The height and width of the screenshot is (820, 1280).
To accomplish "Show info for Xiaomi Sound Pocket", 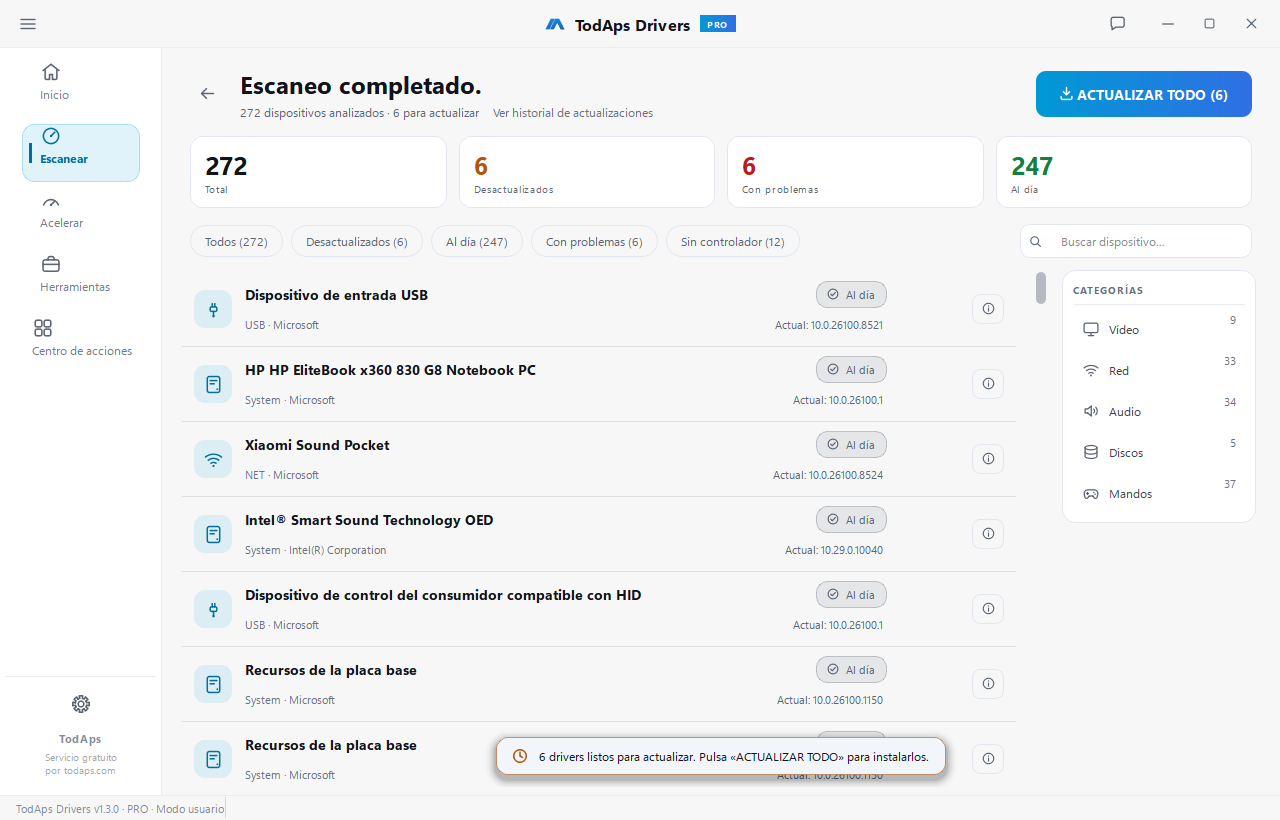I will [x=988, y=459].
